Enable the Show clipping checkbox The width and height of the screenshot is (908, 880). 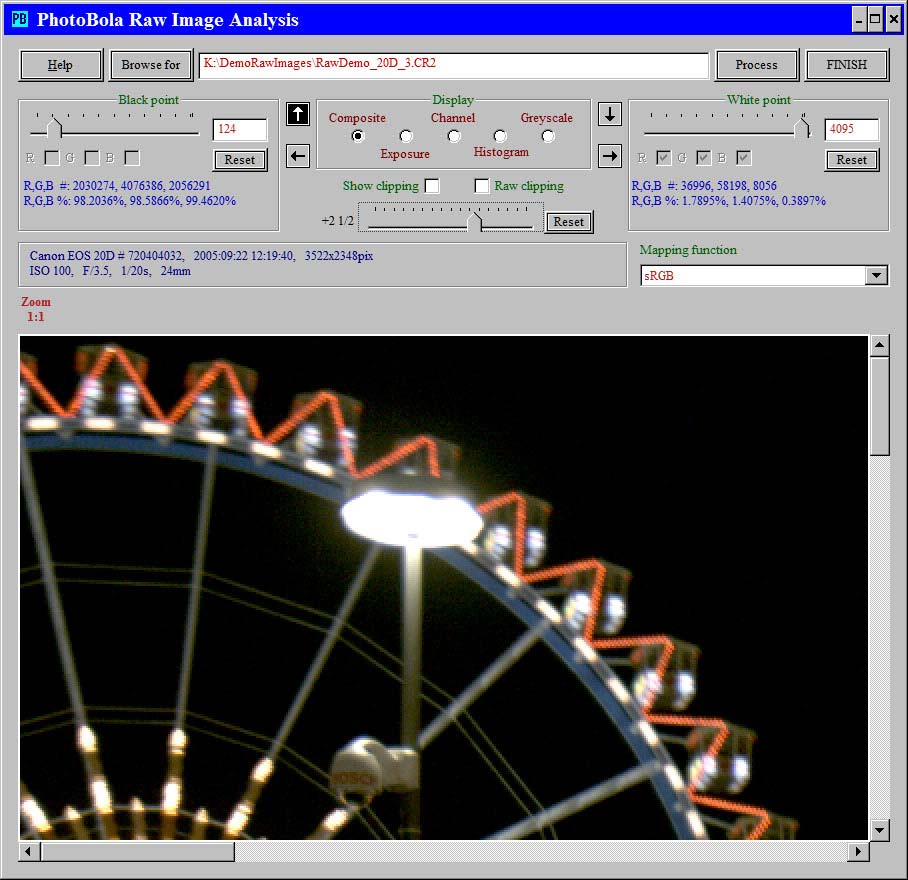[432, 186]
